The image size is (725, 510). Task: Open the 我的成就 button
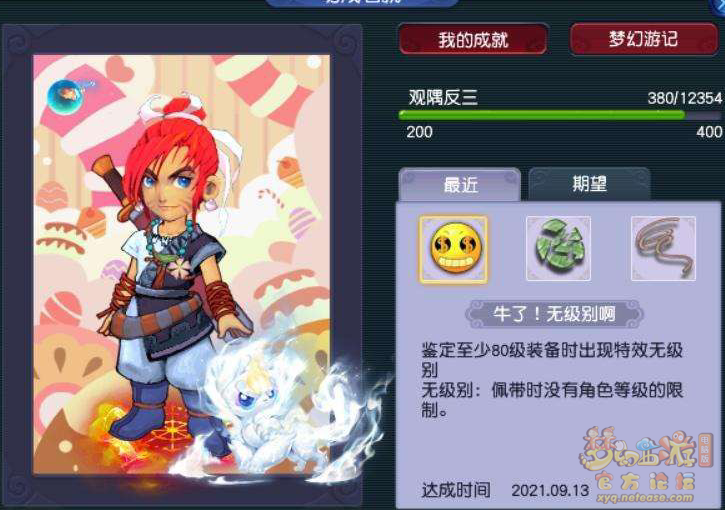[x=473, y=39]
